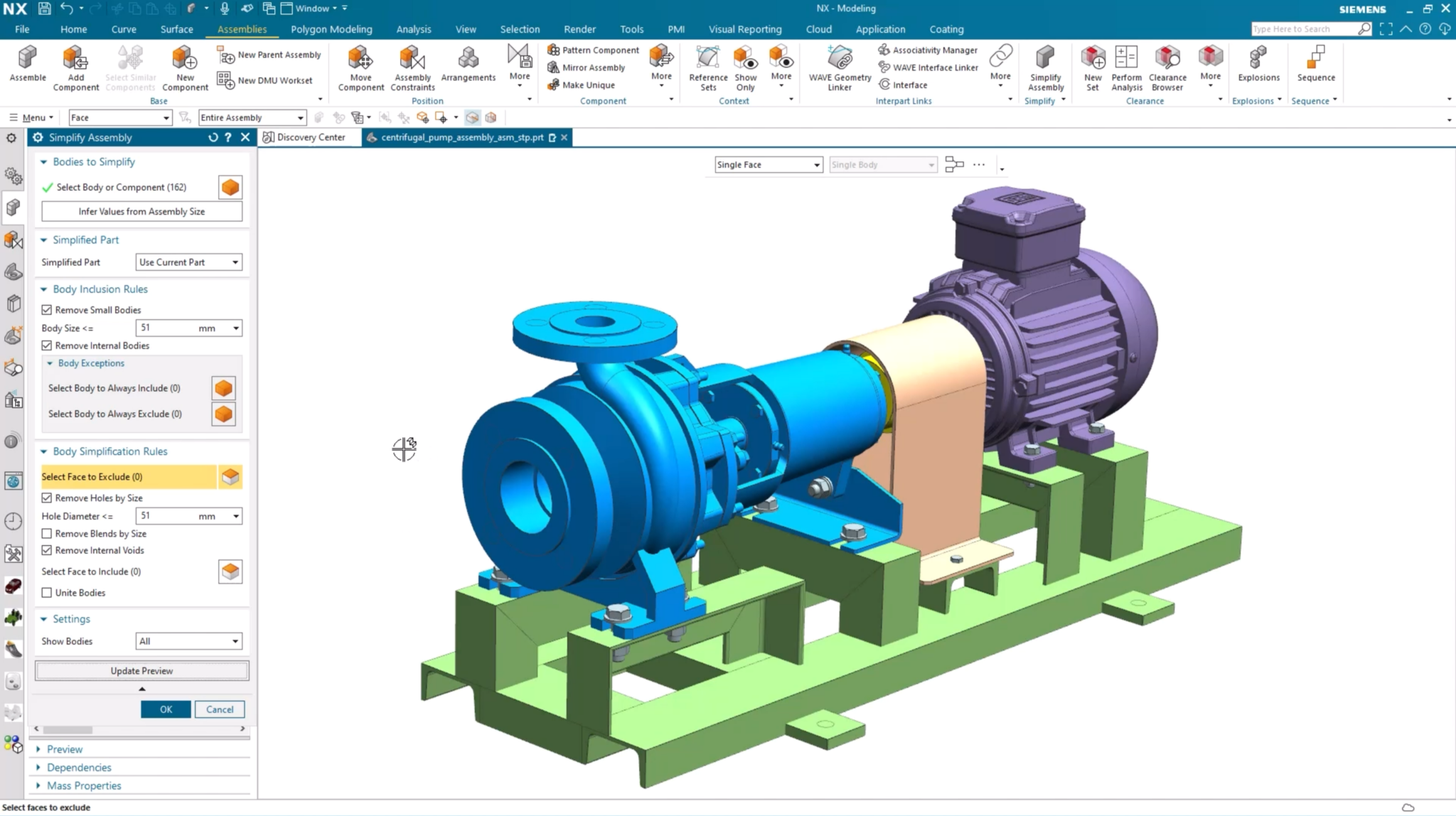Open the Explosions tool

[x=1258, y=63]
